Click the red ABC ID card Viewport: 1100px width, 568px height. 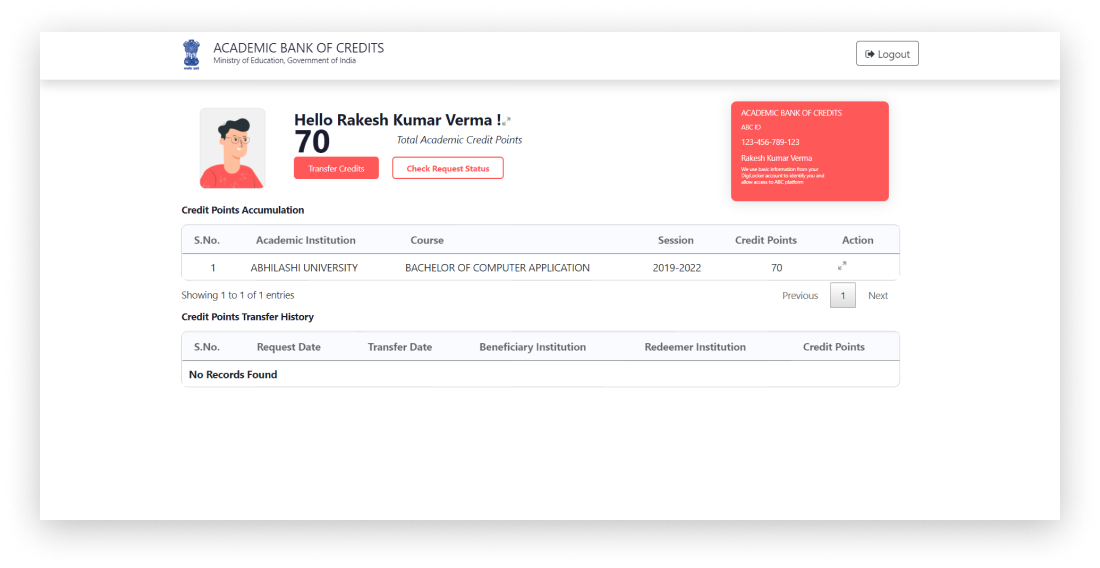click(809, 151)
